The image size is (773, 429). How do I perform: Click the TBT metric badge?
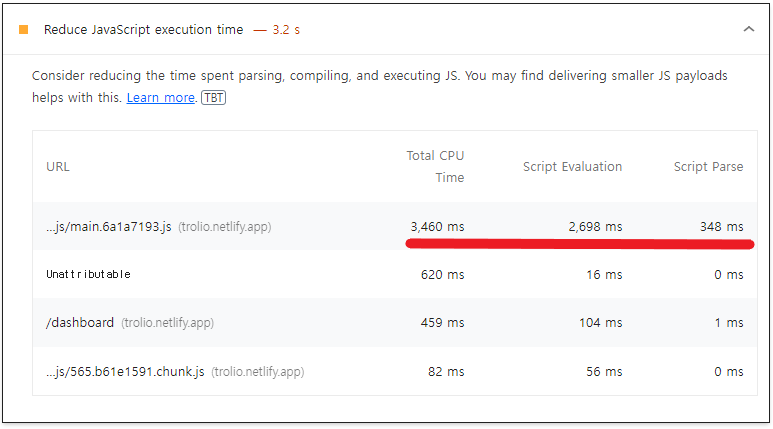pos(213,98)
